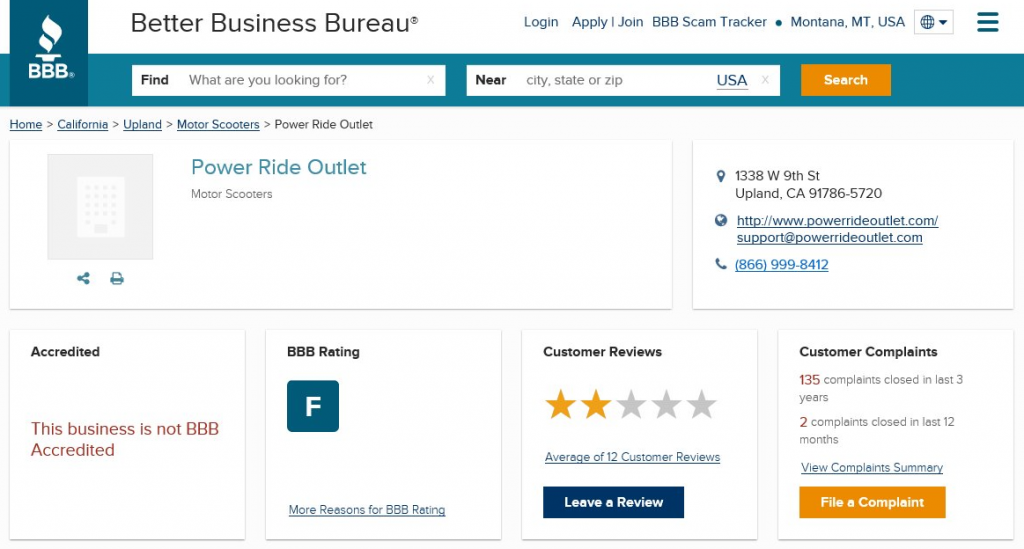Open the Motor Scooters breadcrumb
Screen dimensions: 1024x549
pyautogui.click(x=218, y=125)
